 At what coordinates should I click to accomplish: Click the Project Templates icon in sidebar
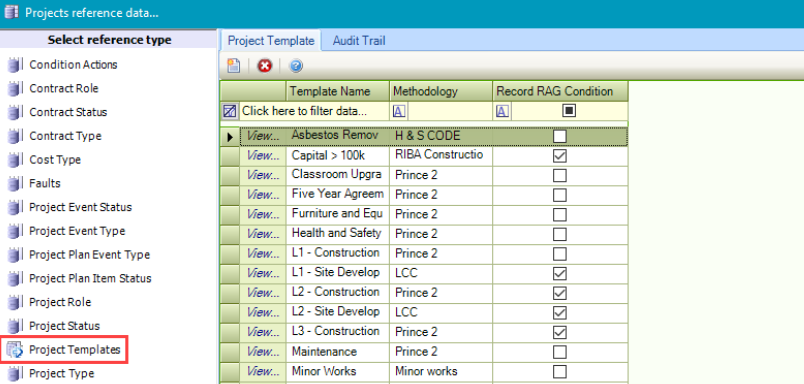pos(15,350)
